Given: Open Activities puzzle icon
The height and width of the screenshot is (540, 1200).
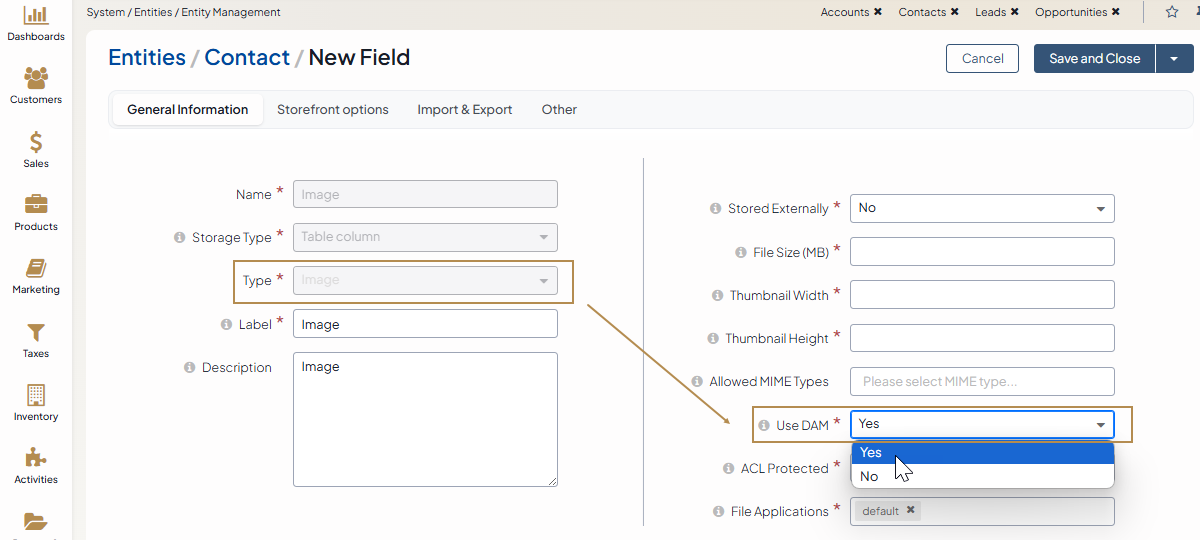Looking at the screenshot, I should point(36,458).
